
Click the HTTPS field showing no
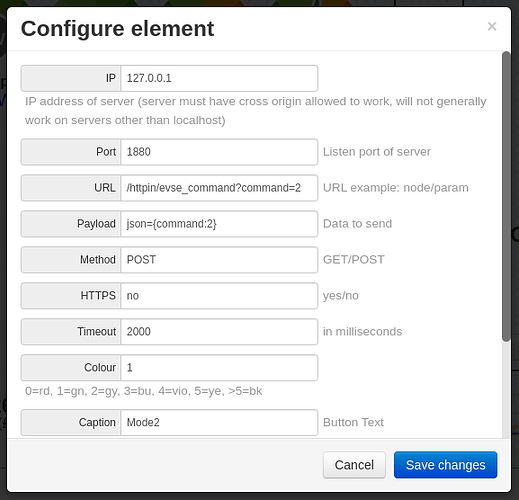[x=219, y=296]
